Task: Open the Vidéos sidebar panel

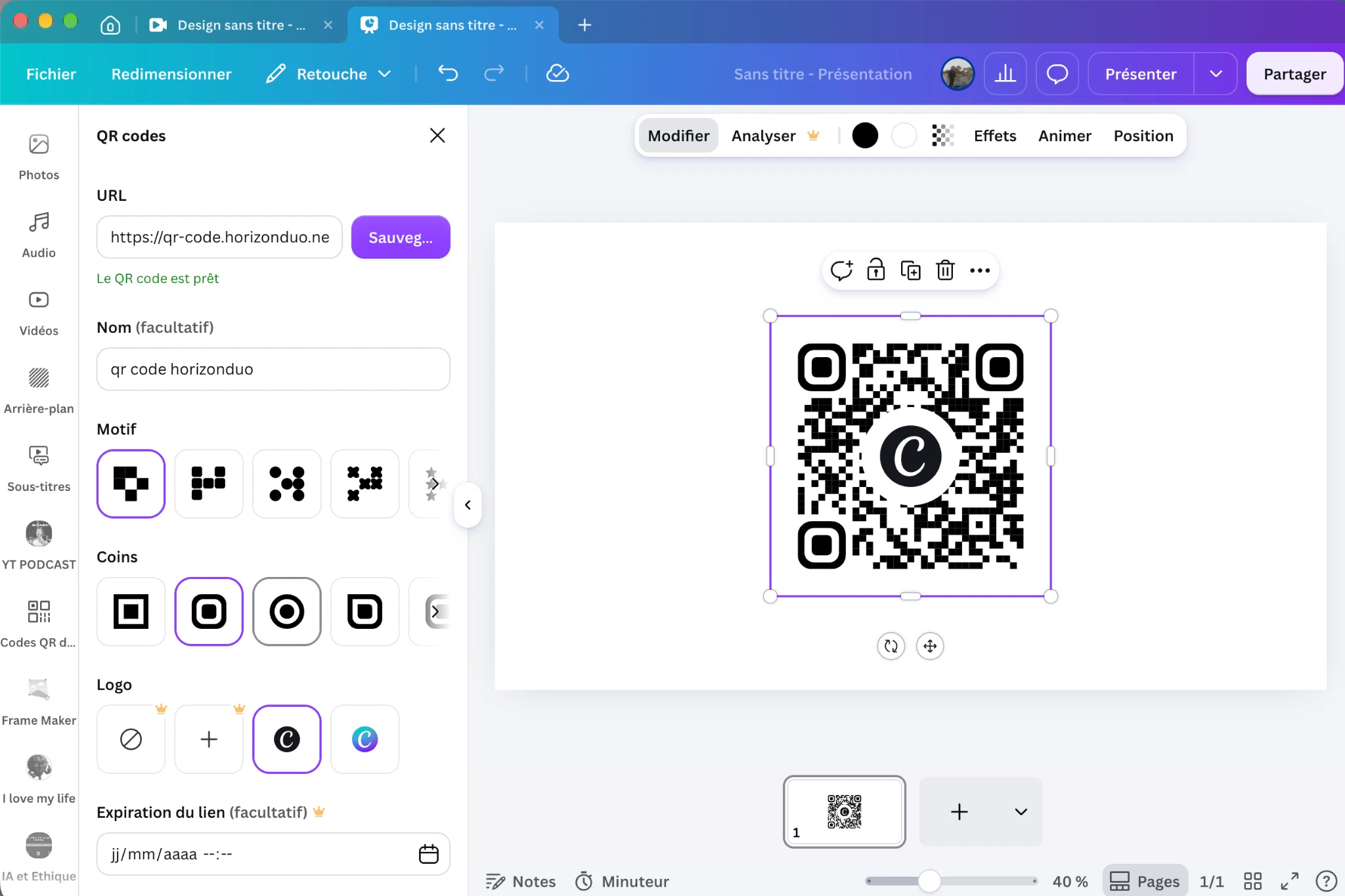Action: pyautogui.click(x=39, y=313)
